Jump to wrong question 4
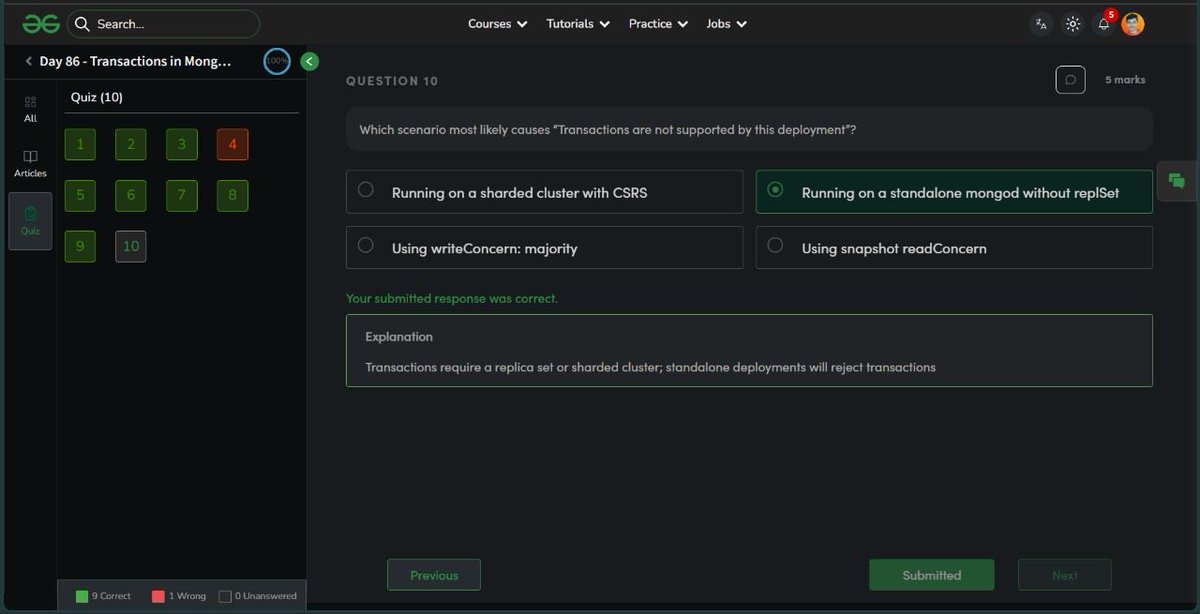This screenshot has height=614, width=1200. click(x=233, y=144)
